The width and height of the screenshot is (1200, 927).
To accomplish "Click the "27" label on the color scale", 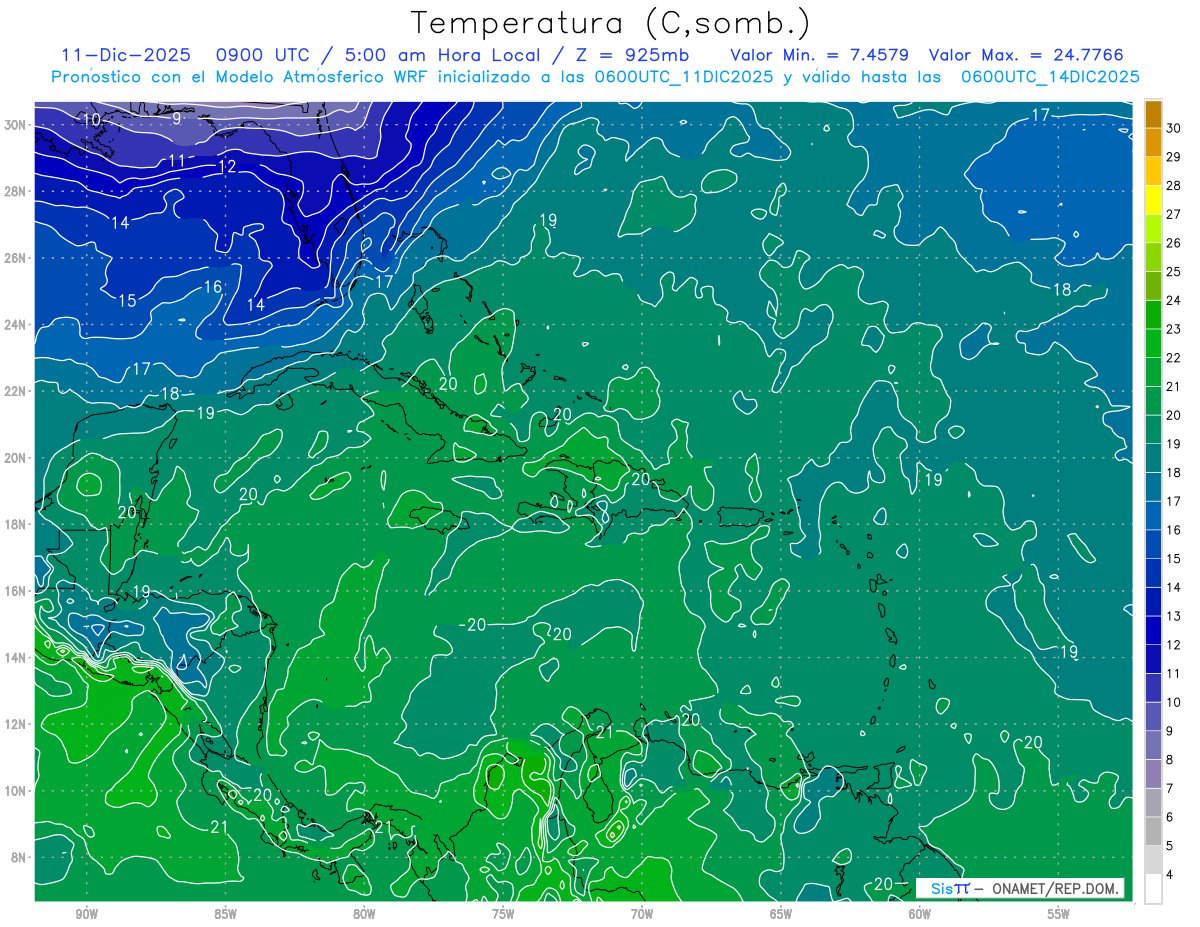I will 1175,214.
